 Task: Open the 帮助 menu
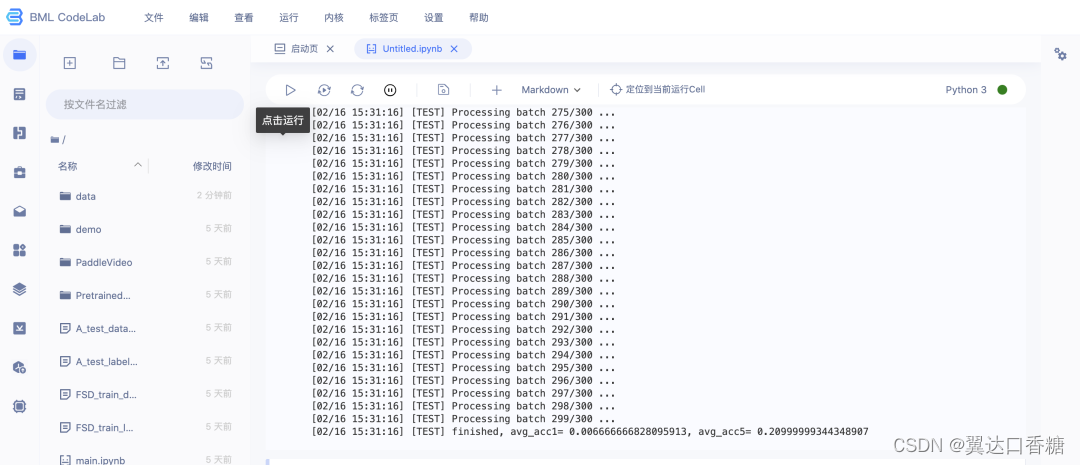pyautogui.click(x=479, y=18)
